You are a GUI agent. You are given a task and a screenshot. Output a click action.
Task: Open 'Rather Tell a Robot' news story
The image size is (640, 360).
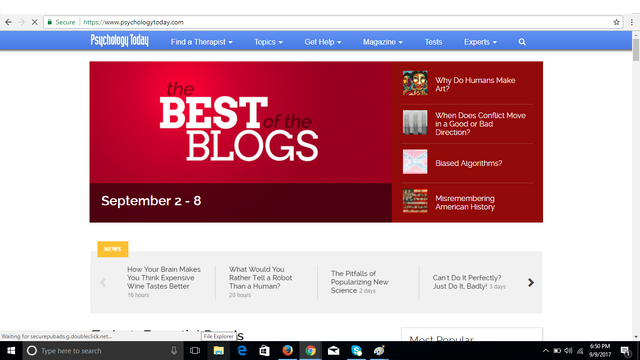260,278
